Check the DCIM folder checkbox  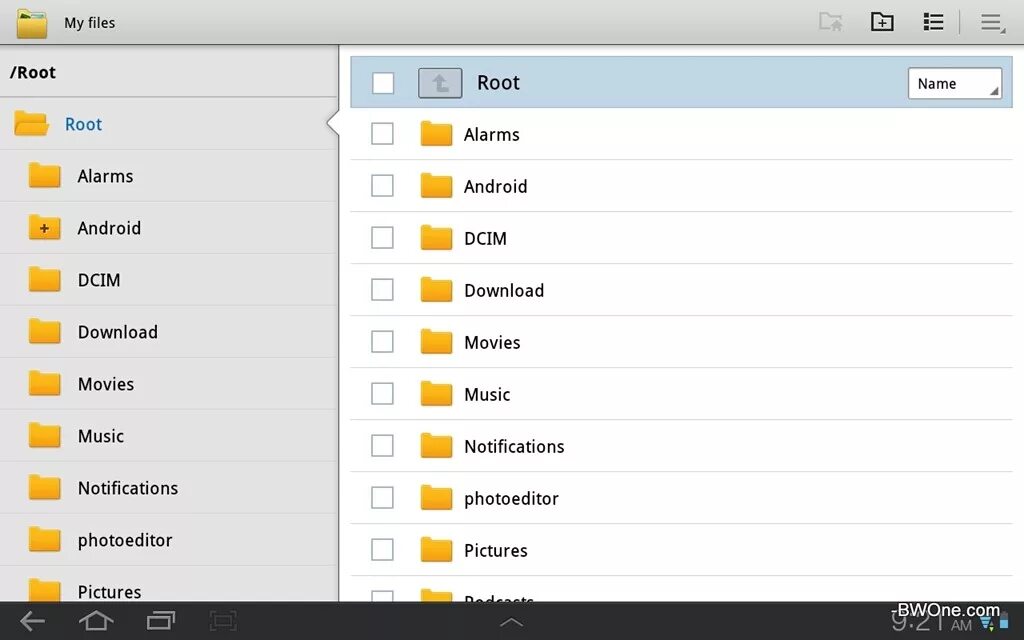tap(382, 238)
